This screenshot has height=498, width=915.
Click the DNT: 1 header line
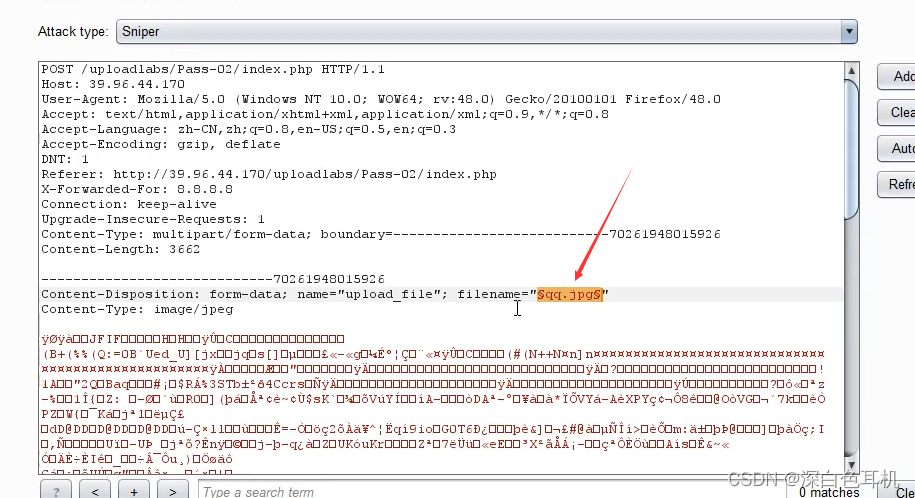tap(65, 159)
